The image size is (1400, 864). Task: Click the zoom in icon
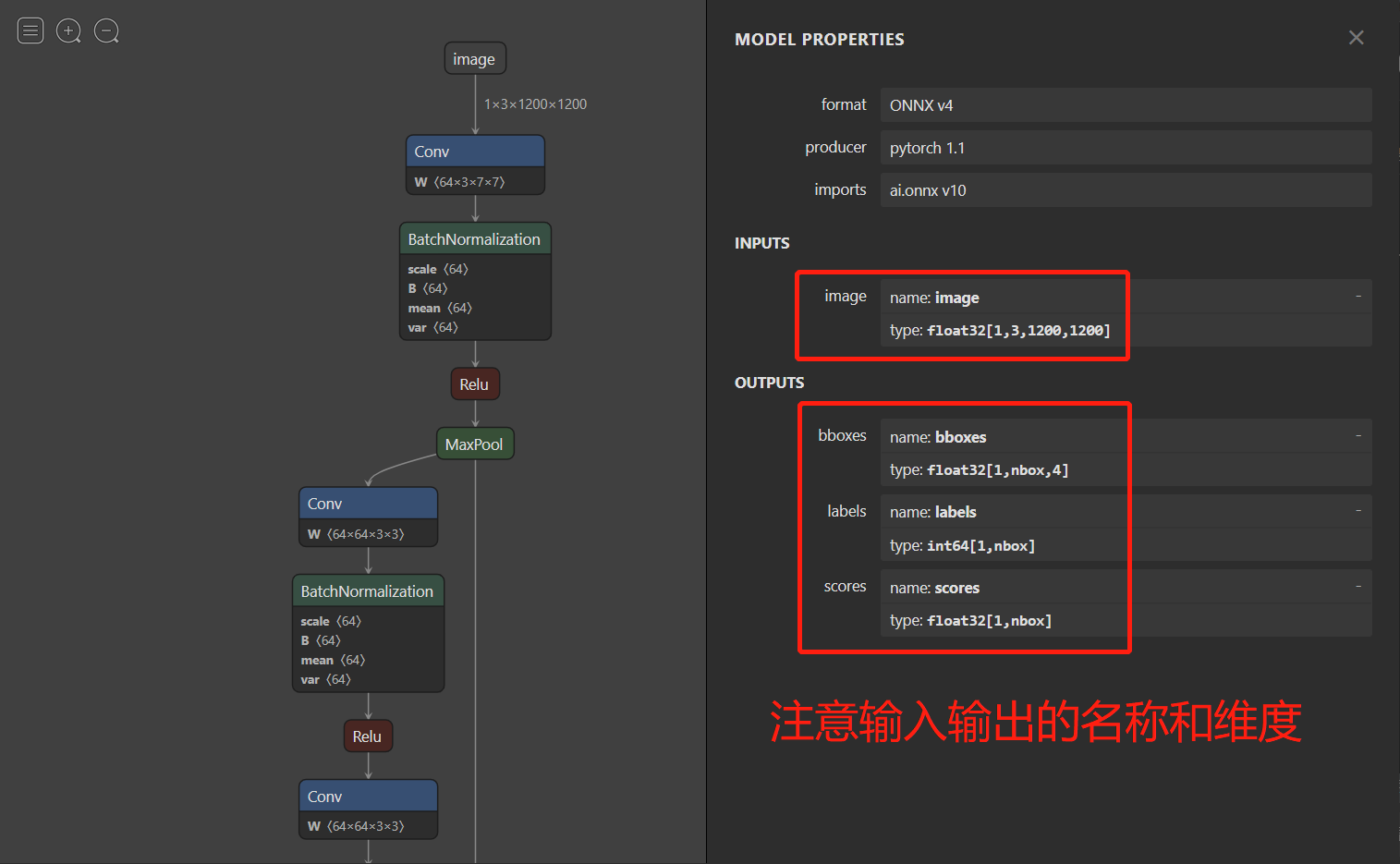click(68, 30)
